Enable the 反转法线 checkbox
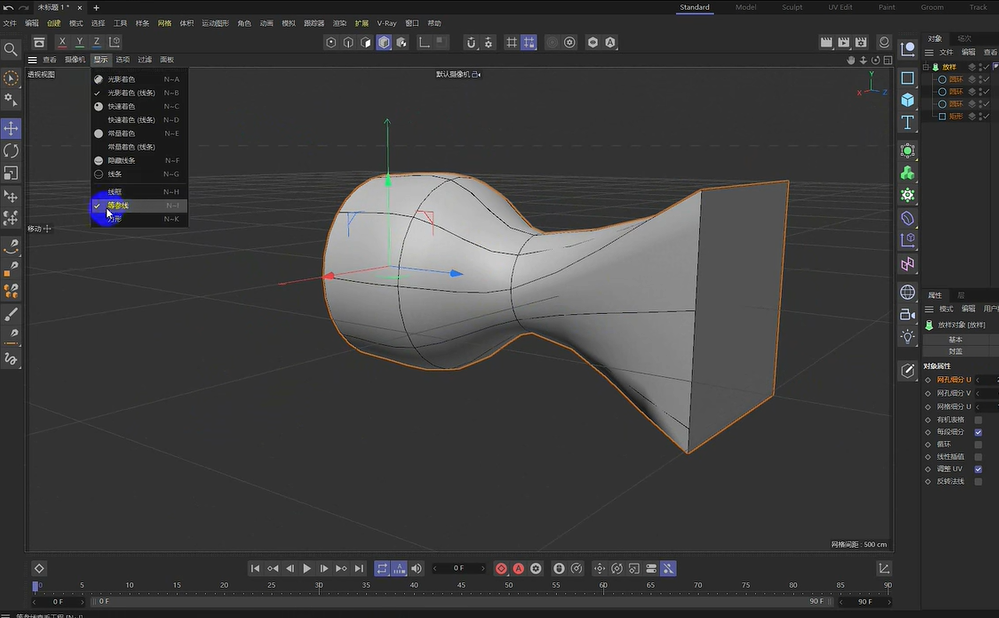 click(x=978, y=482)
